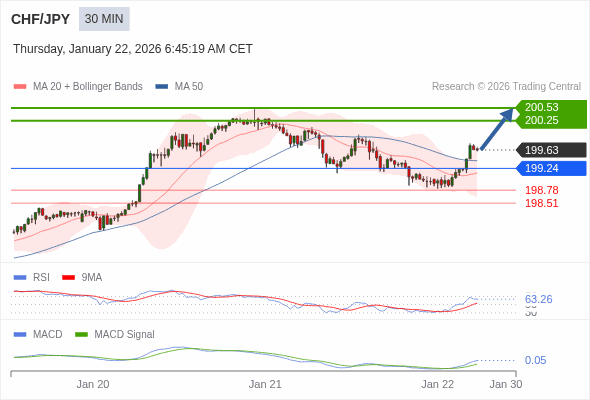Click the Jan 22 axis date label

point(438,385)
